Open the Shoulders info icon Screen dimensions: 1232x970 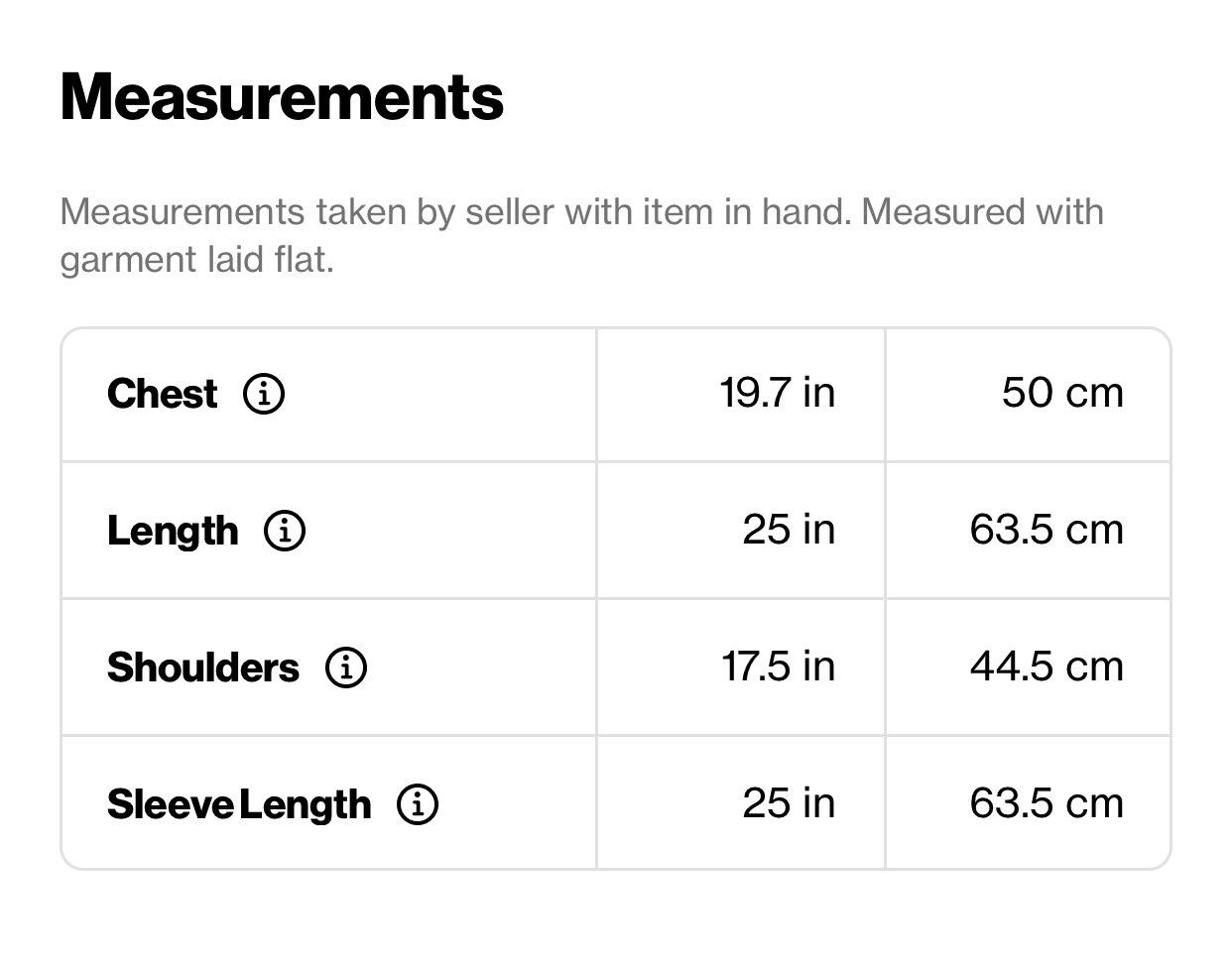coord(346,667)
